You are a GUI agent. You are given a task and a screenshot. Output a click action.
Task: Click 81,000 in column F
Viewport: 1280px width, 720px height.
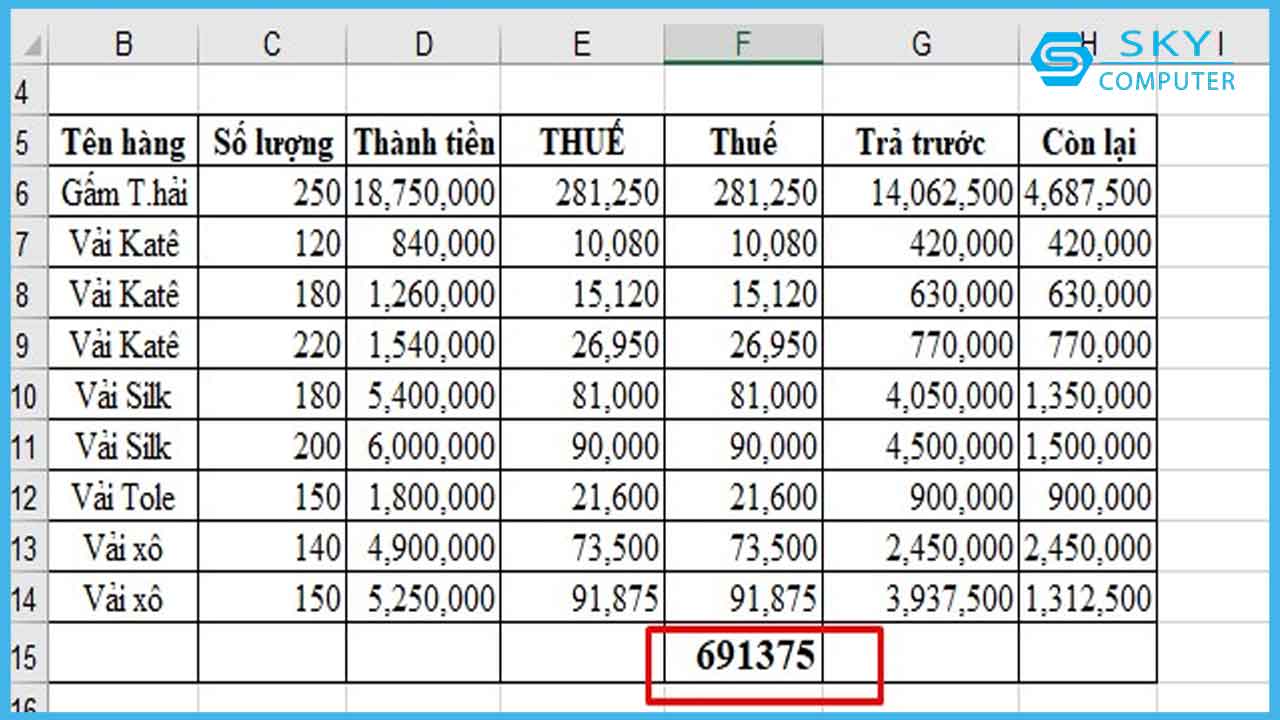[x=743, y=396]
